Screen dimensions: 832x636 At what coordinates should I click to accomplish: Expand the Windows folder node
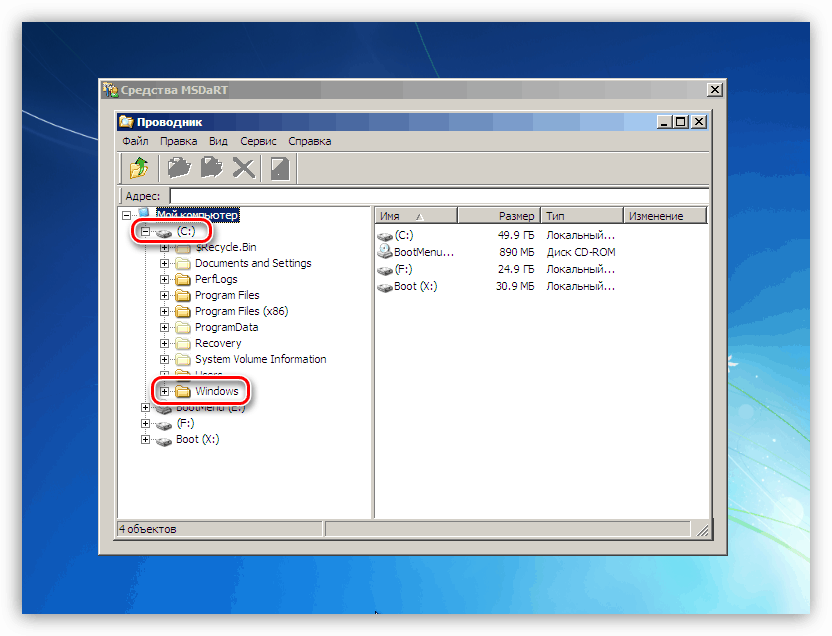coord(164,391)
